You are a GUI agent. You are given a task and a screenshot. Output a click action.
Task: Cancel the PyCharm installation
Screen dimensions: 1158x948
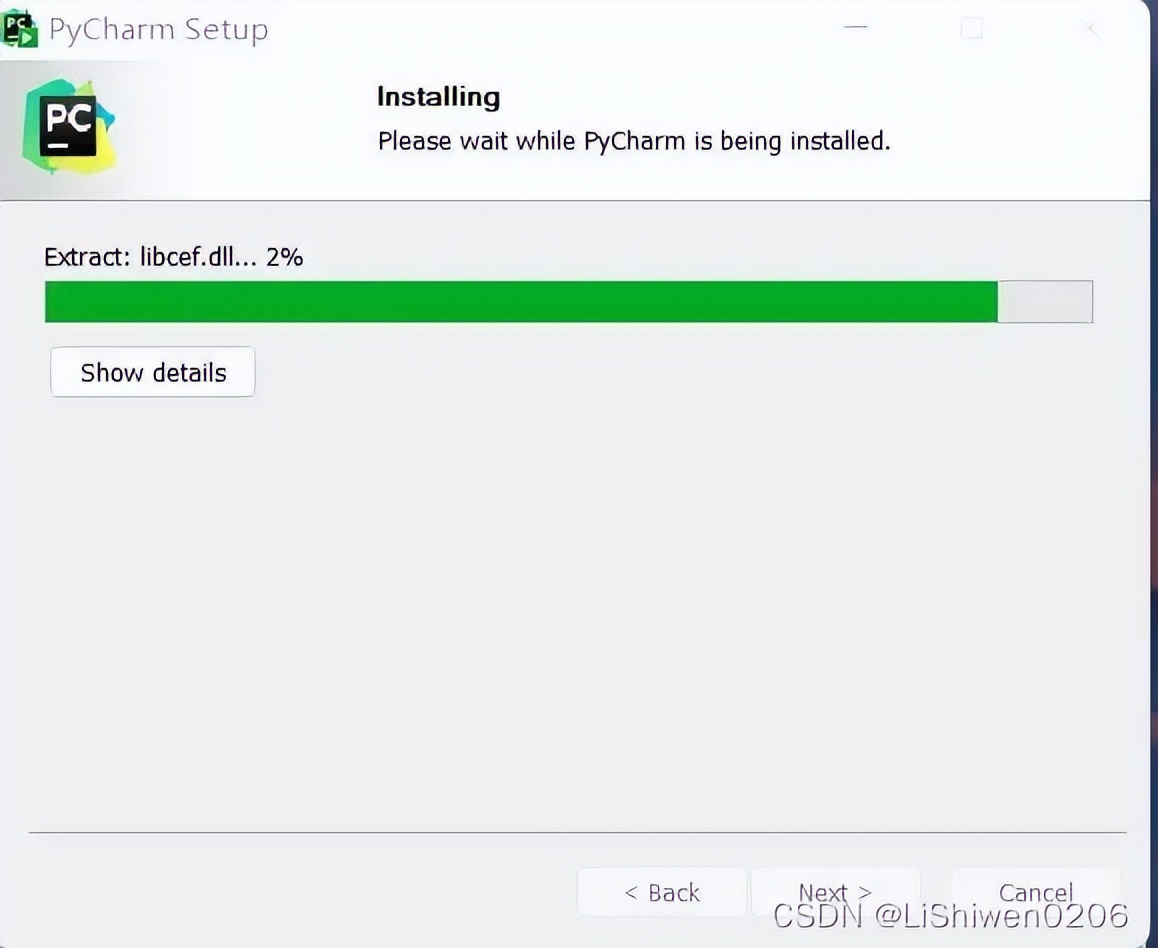pos(1036,892)
